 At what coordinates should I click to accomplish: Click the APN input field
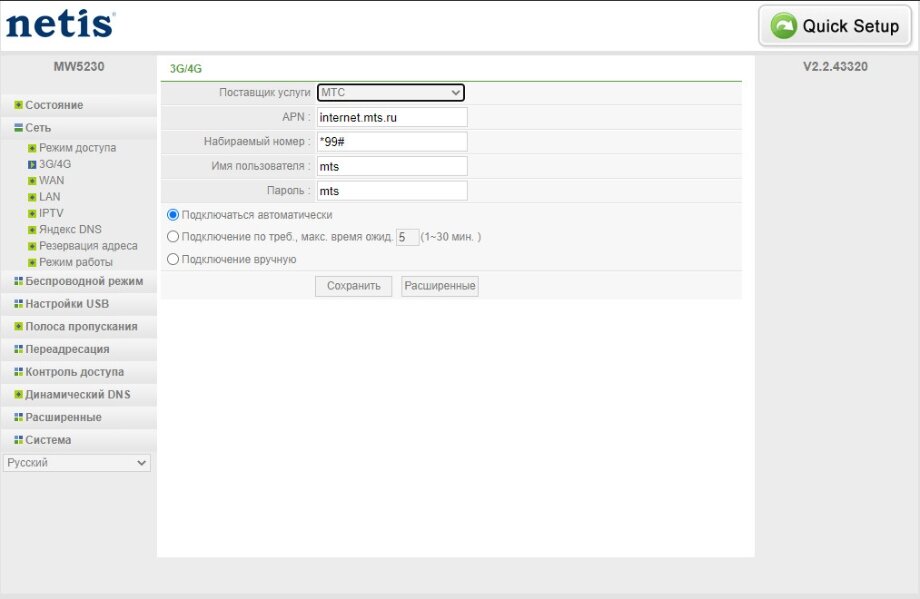pyautogui.click(x=392, y=117)
